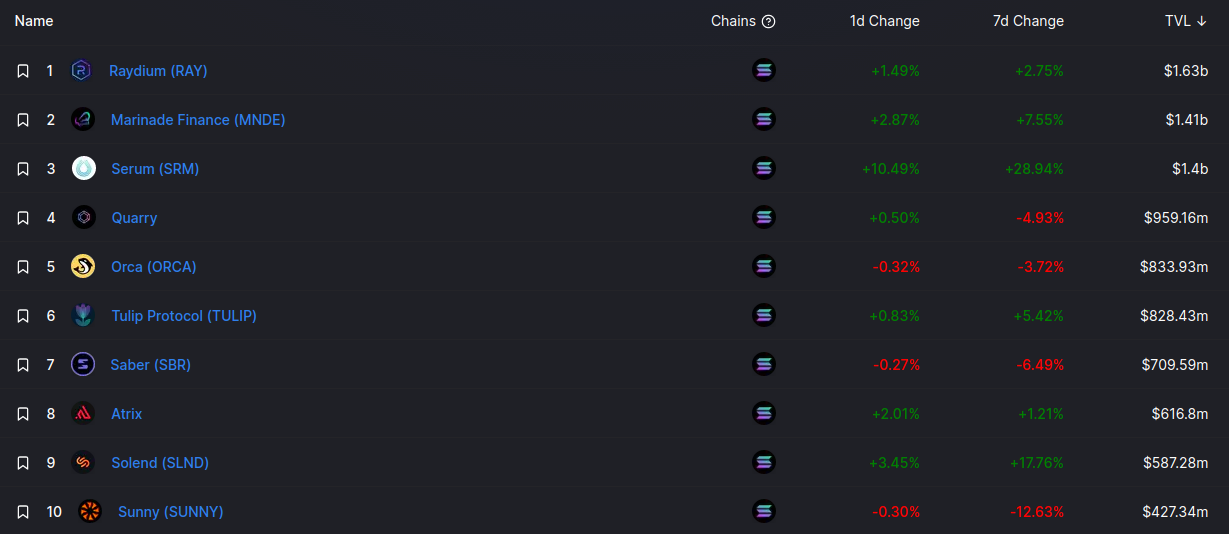This screenshot has width=1229, height=534.
Task: Click the Solana chain icon in Orca row
Action: pos(764,267)
